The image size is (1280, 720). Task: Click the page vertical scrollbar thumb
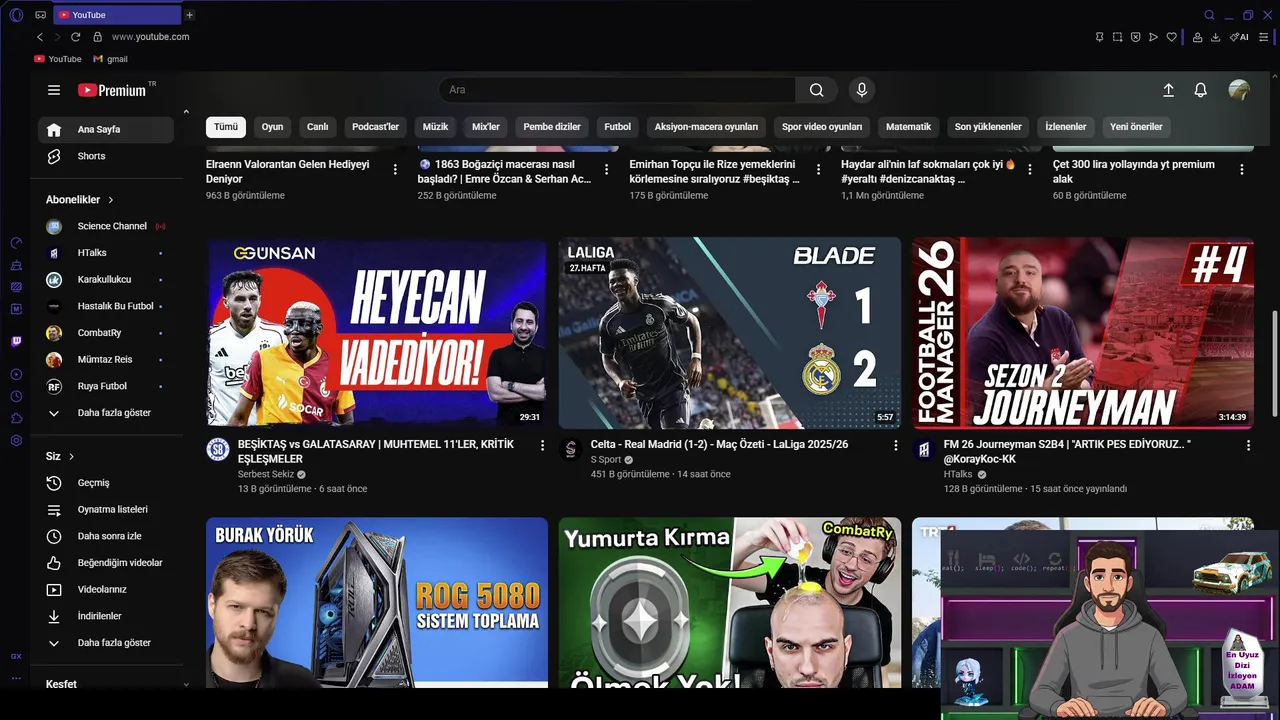point(1274,365)
